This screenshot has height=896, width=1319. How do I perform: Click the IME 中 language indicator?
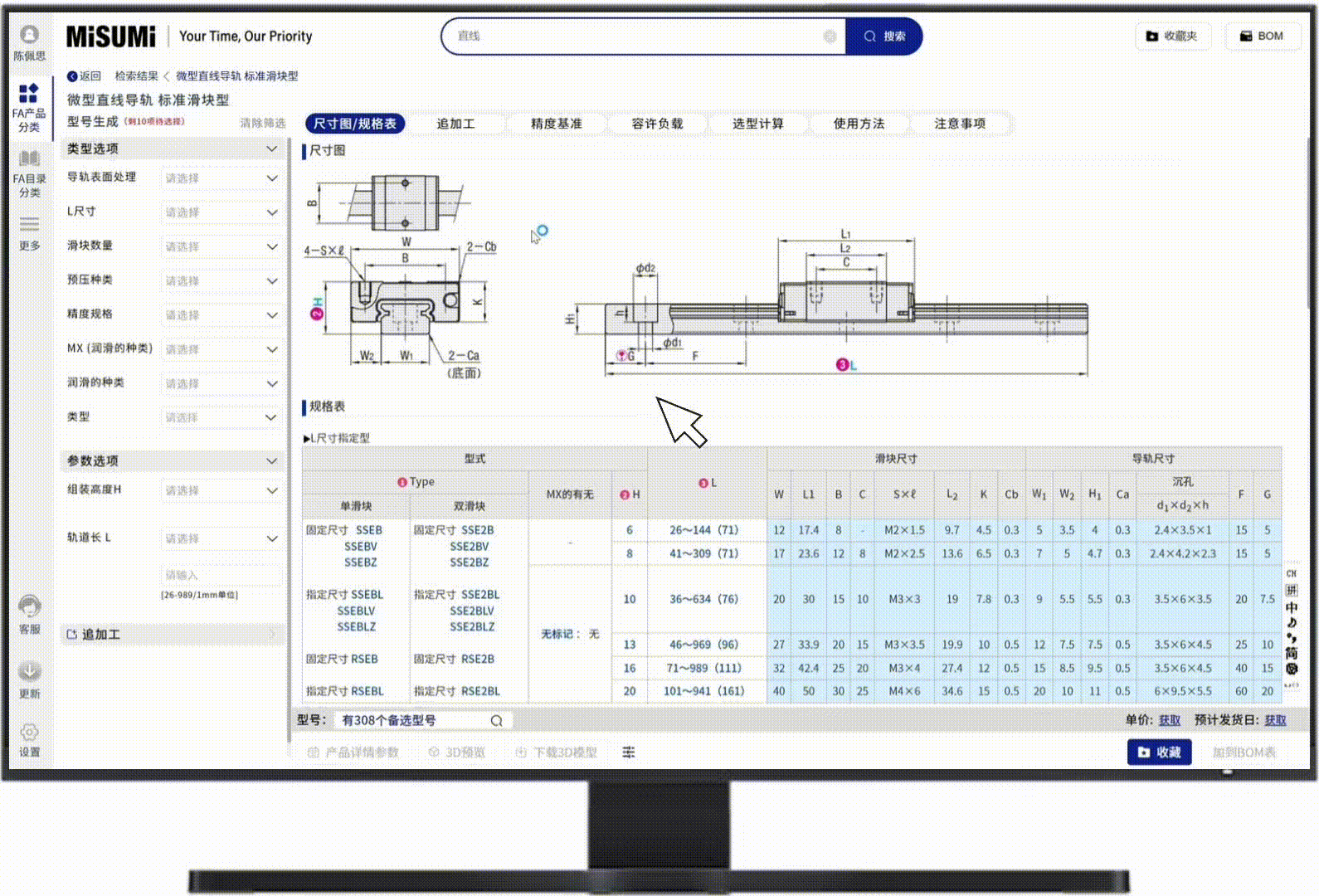tap(1292, 607)
